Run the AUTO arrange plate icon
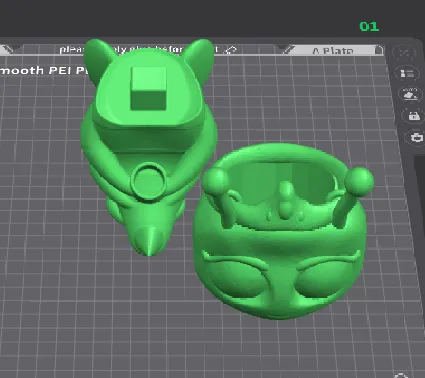Viewport: 425px width, 378px height. [410, 95]
